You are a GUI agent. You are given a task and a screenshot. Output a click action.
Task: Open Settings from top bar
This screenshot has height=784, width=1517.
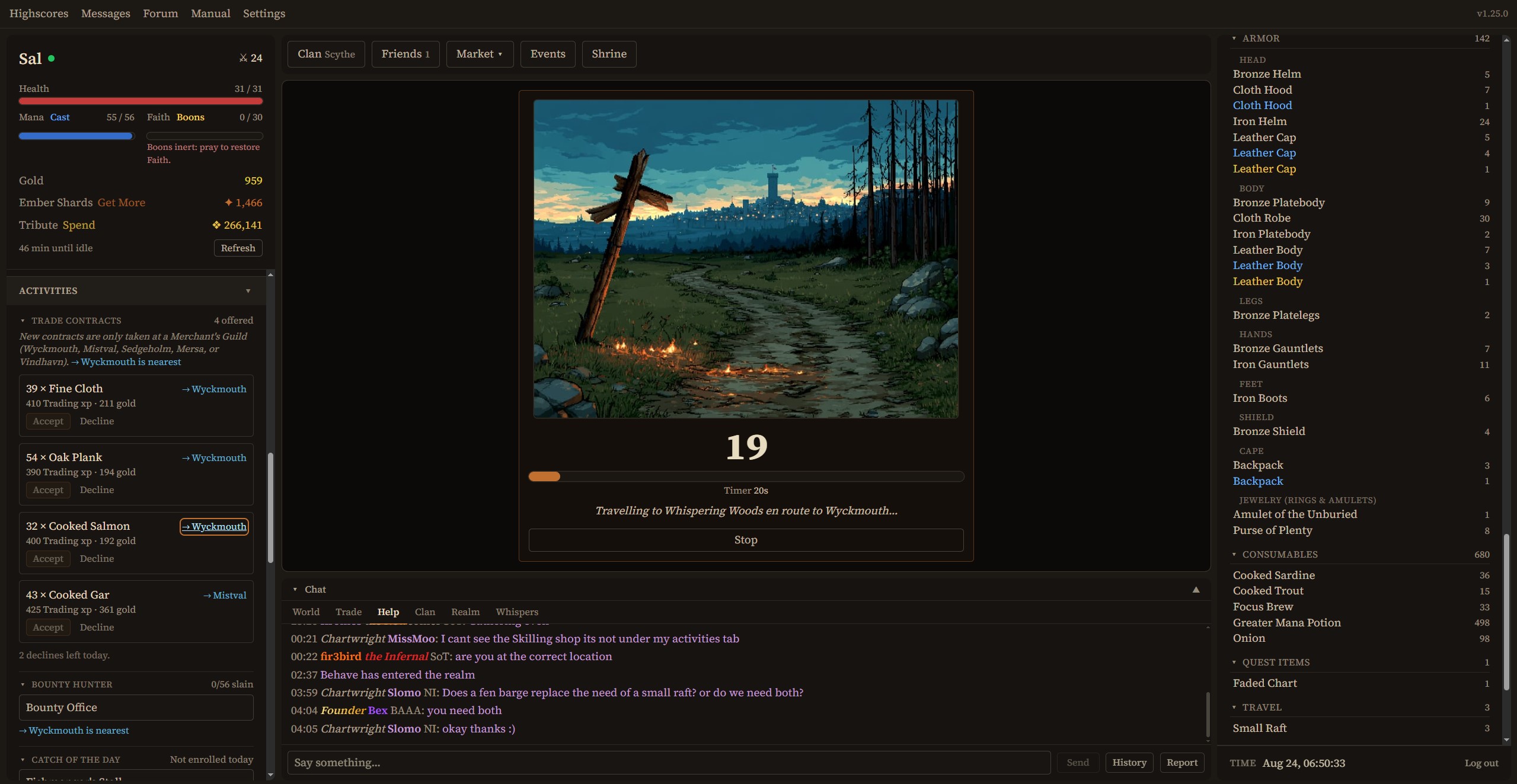pos(264,13)
